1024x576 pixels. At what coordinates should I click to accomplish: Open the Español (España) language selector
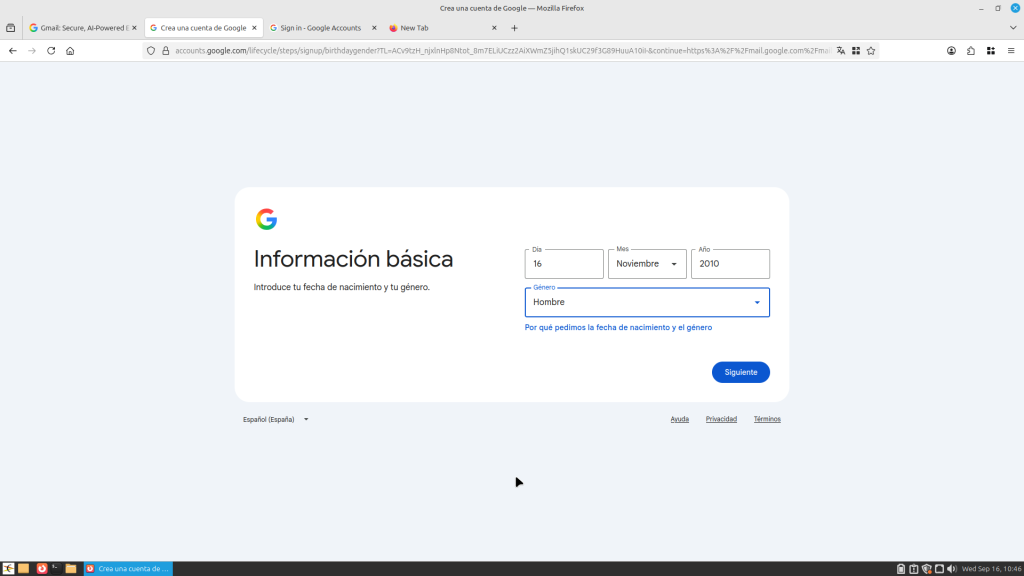coord(276,419)
